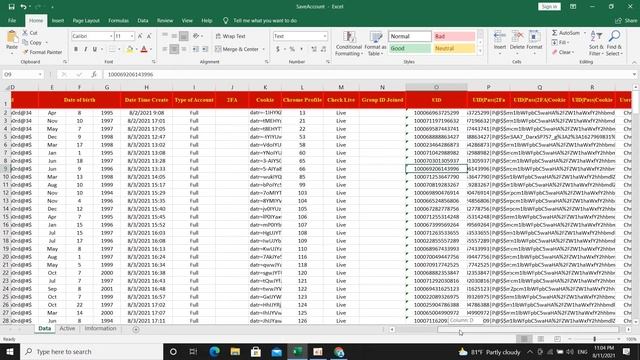Click the Insert Function fx icon
This screenshot has width=640, height=360.
point(94,75)
